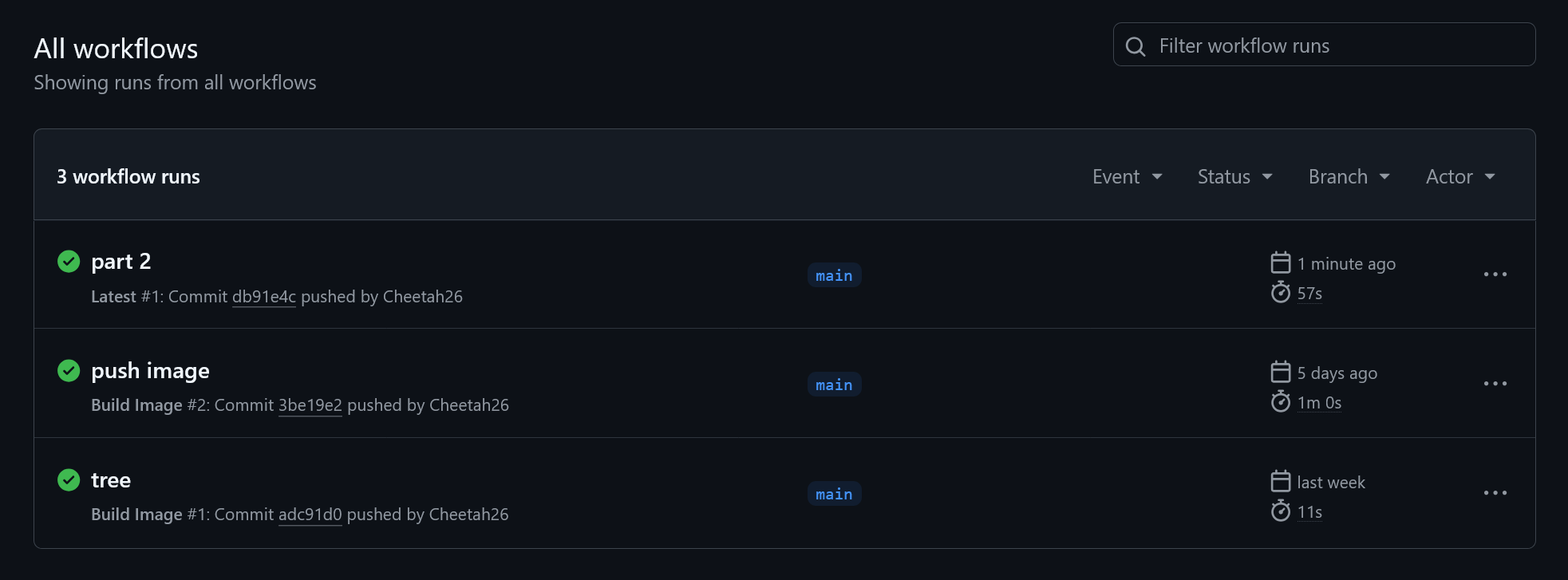Open the kebab menu on the push image row
1568x580 pixels.
[1495, 384]
